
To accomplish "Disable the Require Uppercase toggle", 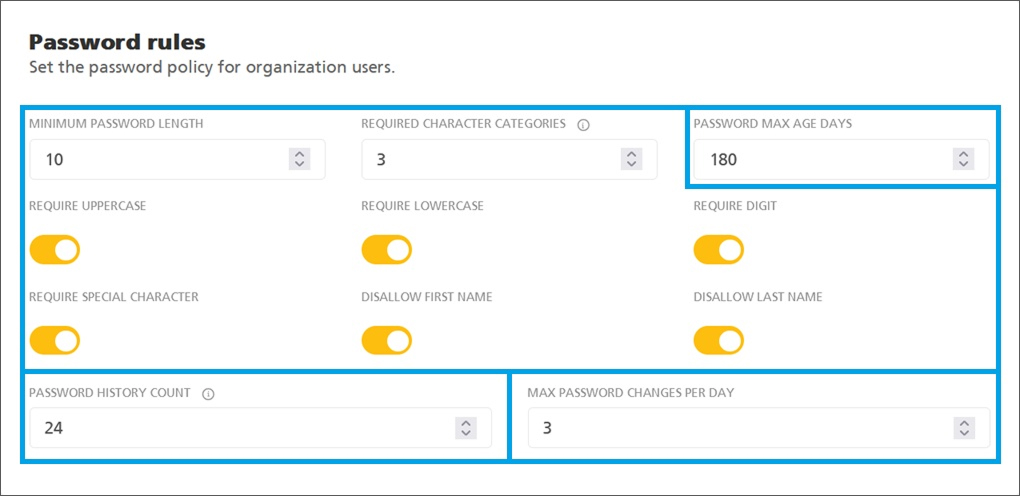I will click(54, 250).
